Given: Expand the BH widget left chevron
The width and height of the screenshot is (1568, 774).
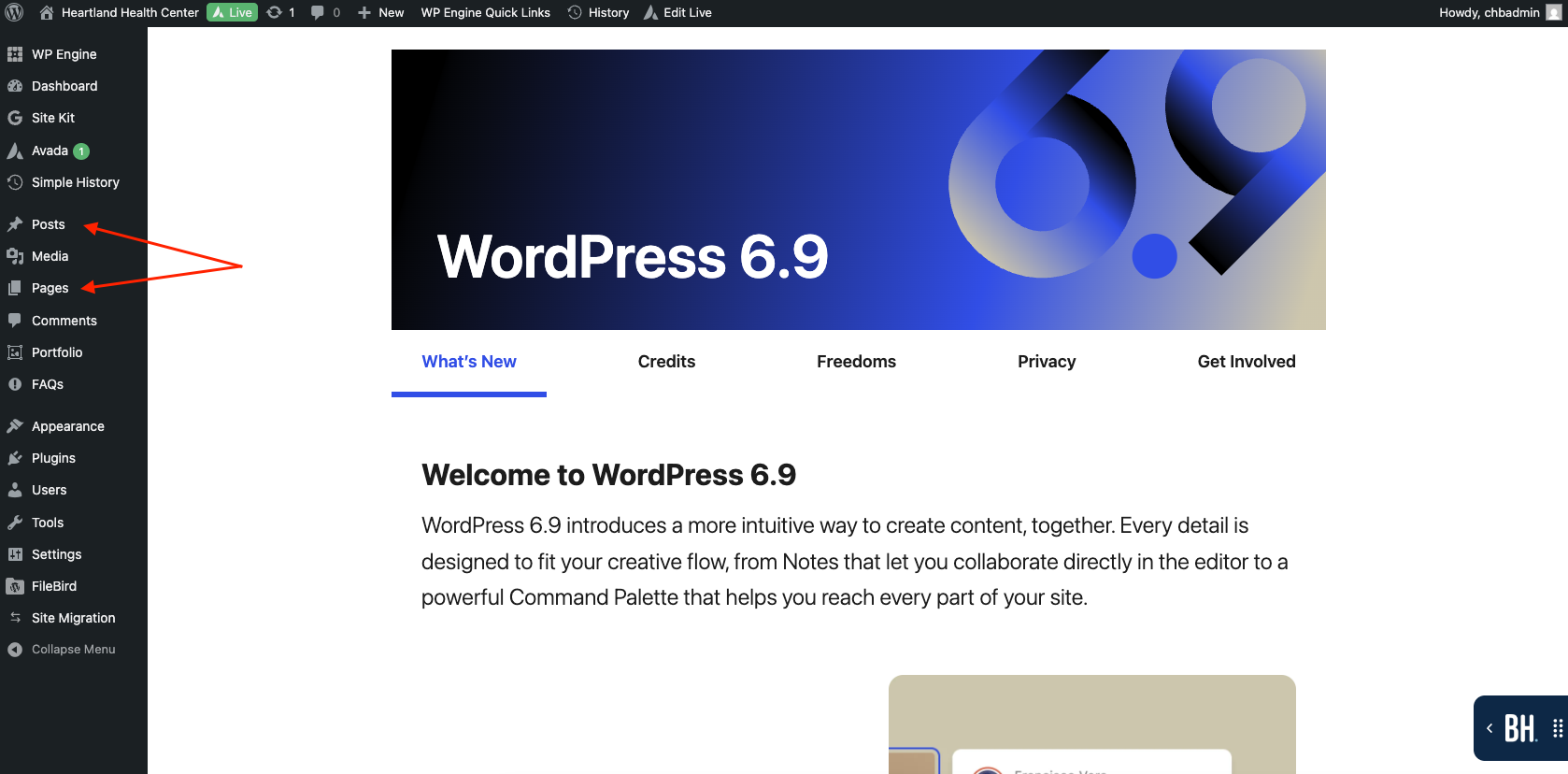Looking at the screenshot, I should point(1489,728).
